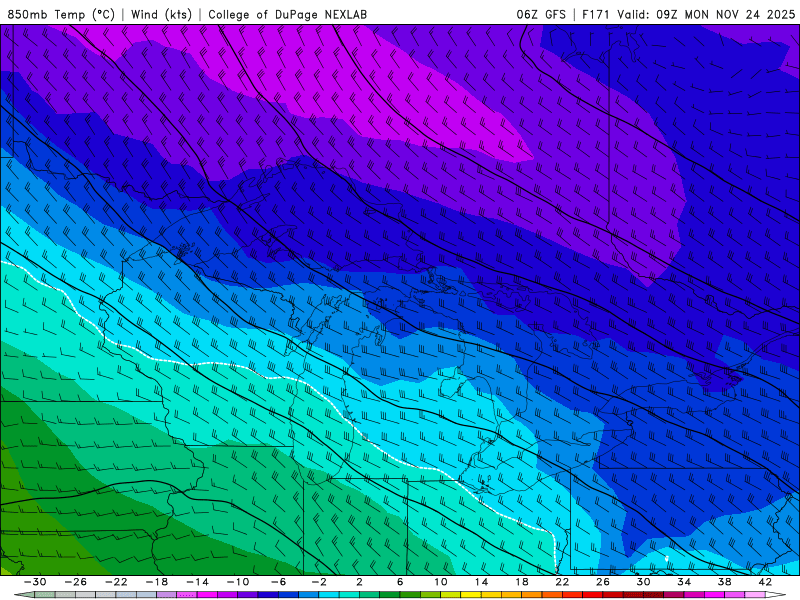Click the 2 value on the temperature scale
Viewport: 800px width, 600px height.
click(359, 582)
